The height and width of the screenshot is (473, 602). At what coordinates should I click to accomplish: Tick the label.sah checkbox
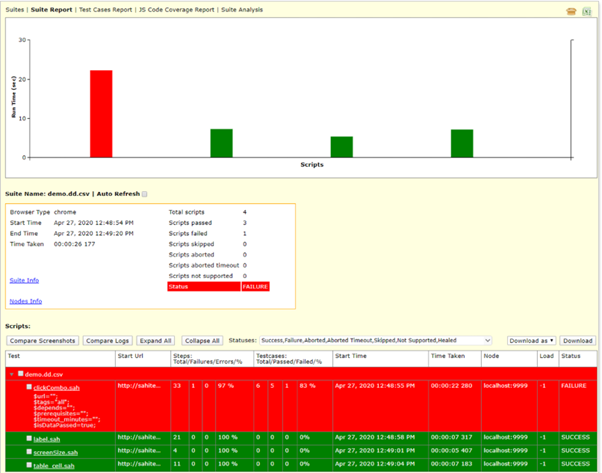29,438
